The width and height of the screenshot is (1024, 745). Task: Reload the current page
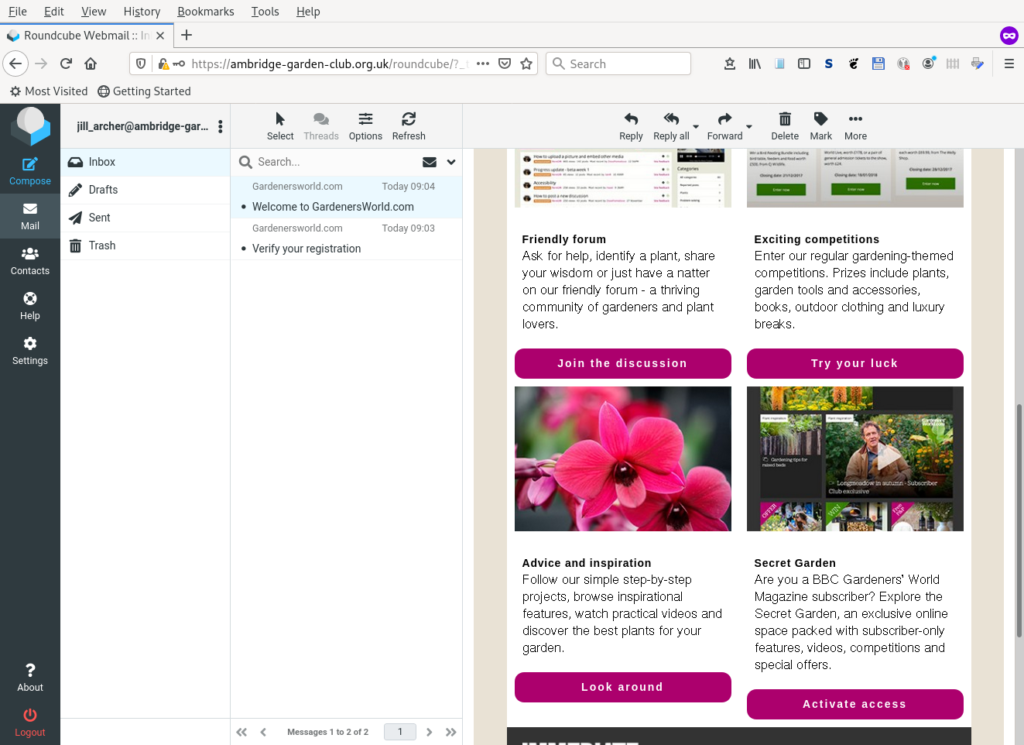[x=65, y=63]
